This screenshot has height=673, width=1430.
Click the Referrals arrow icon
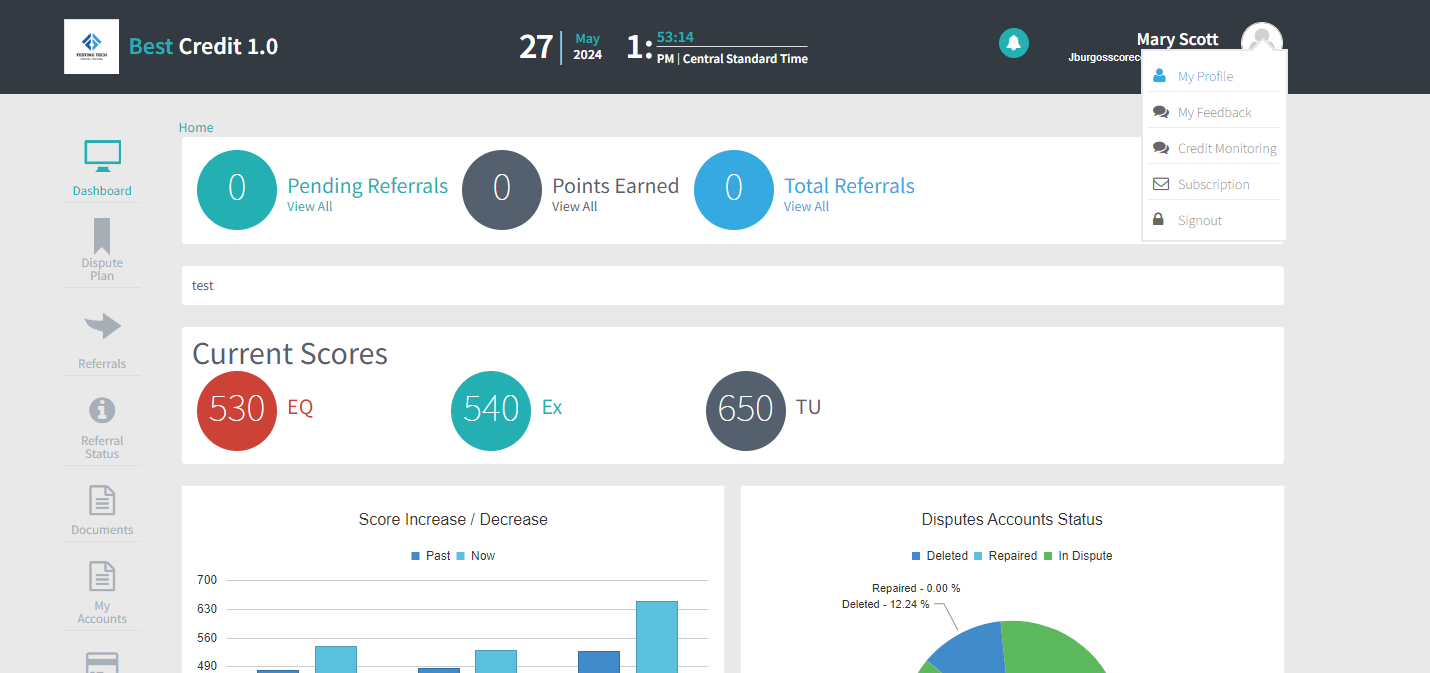[x=102, y=326]
